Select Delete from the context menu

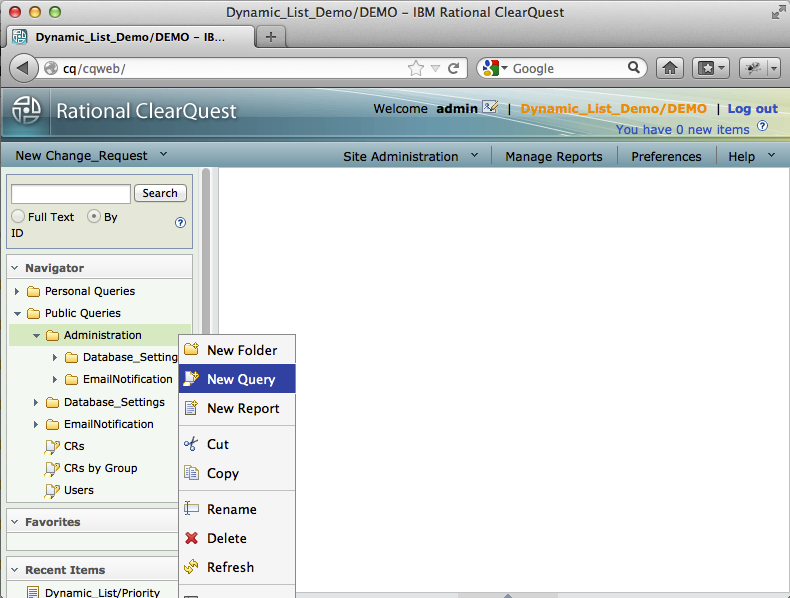point(237,538)
